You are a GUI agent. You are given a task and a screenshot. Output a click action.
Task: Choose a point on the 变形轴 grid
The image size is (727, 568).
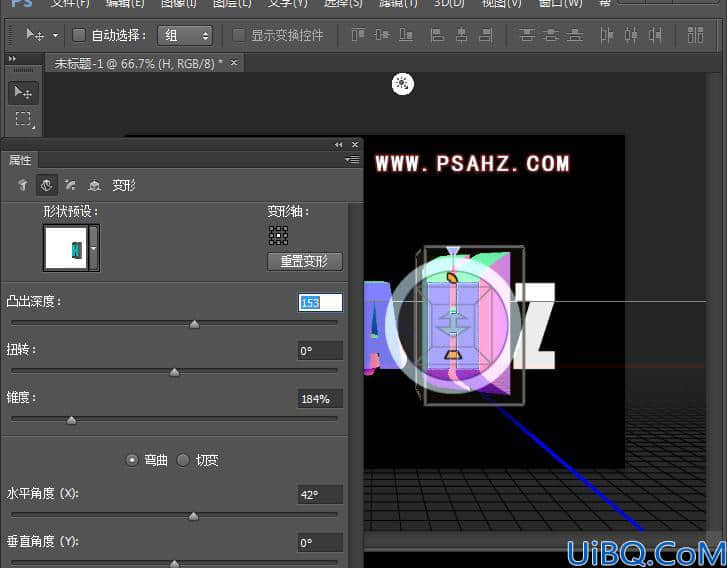pos(278,236)
